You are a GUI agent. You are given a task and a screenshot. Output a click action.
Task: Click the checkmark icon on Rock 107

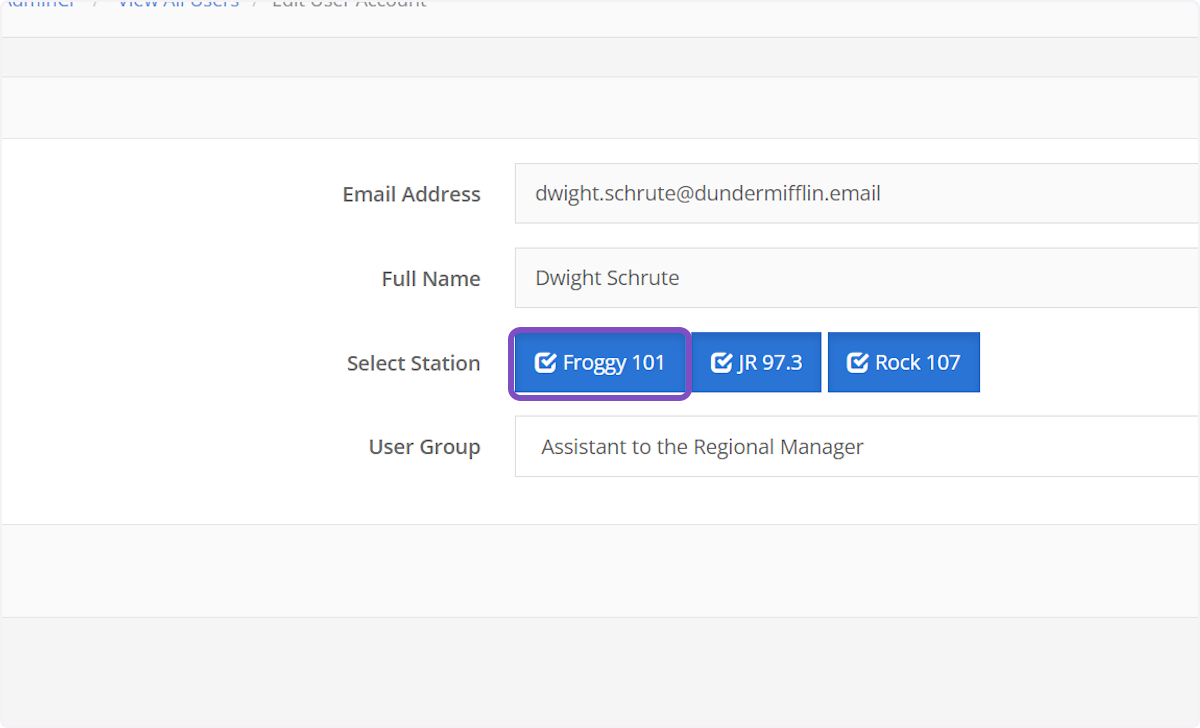(857, 363)
